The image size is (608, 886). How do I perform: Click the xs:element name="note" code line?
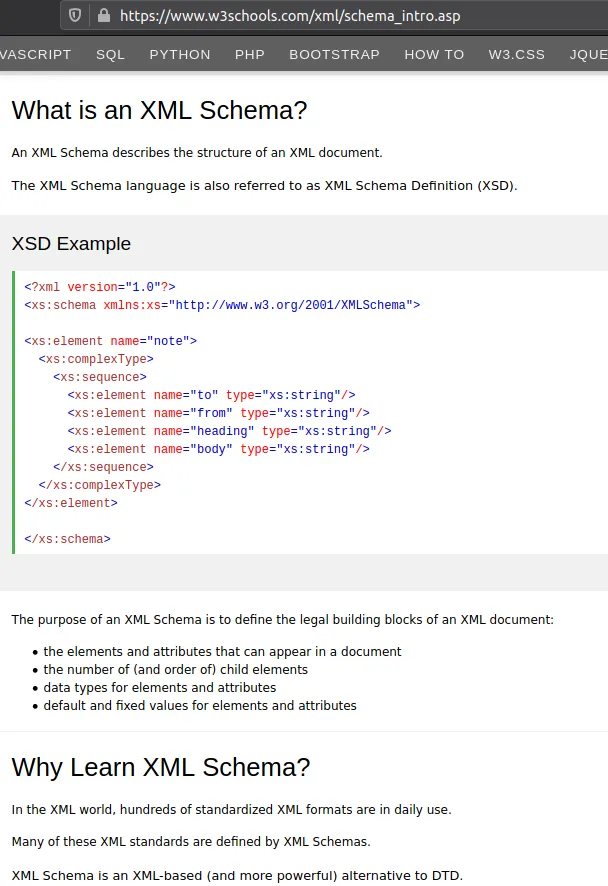(110, 341)
